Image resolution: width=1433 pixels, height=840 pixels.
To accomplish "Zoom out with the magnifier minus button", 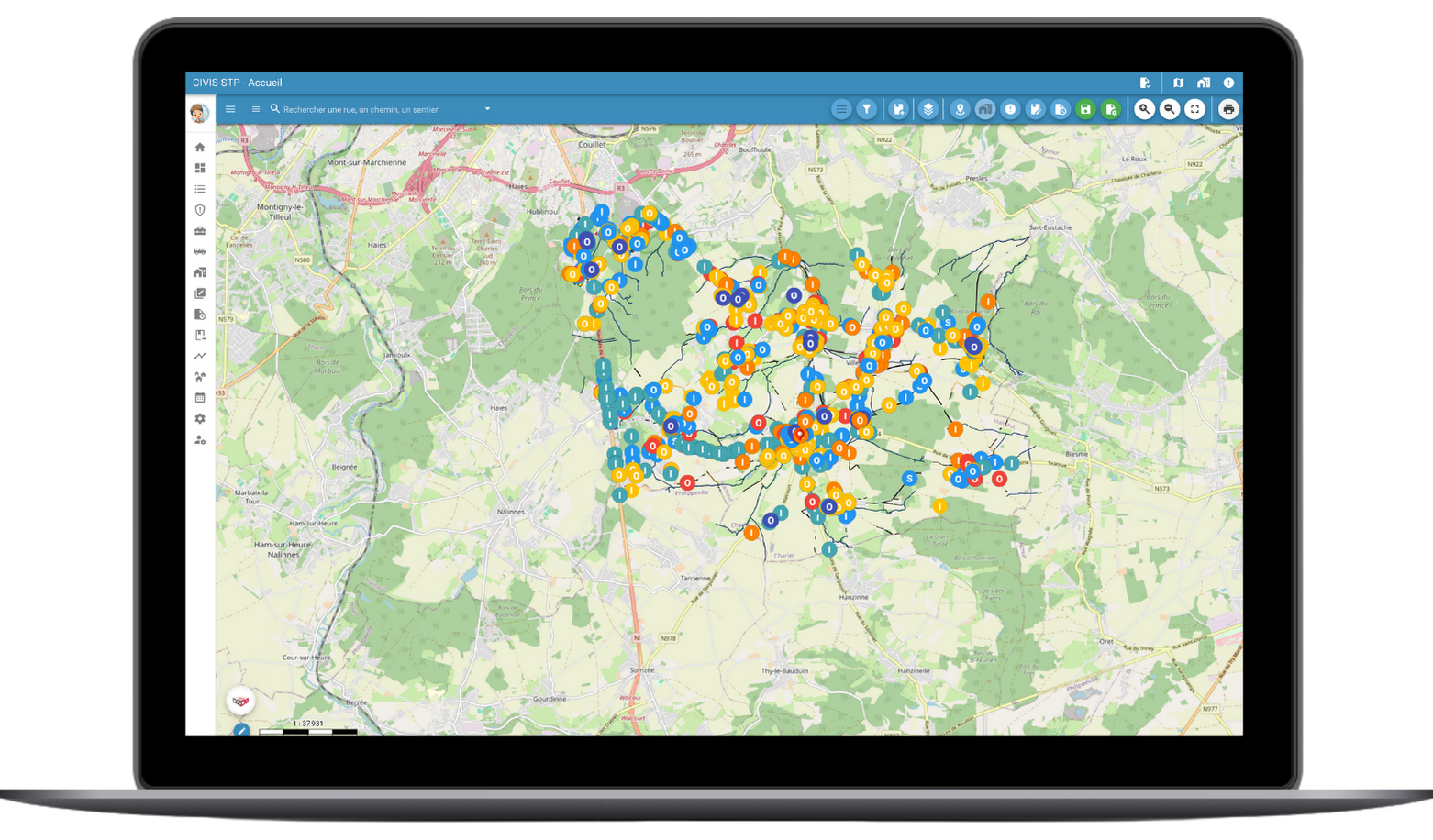I will (1170, 109).
